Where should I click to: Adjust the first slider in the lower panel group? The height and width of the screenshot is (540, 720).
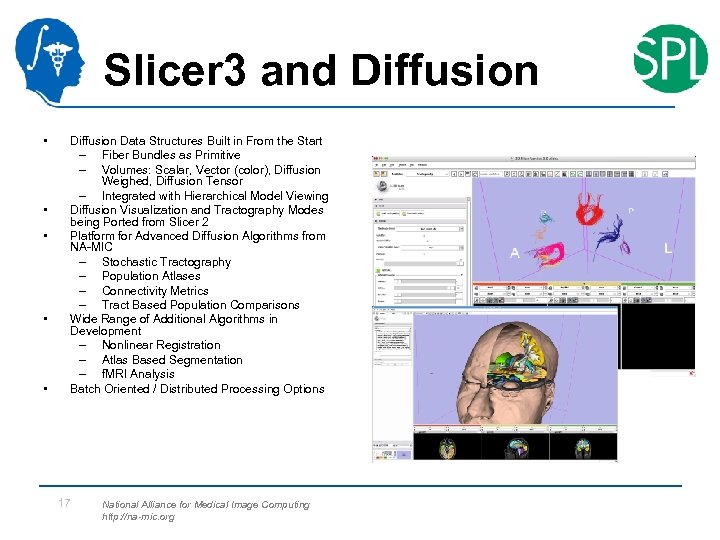pos(425,281)
